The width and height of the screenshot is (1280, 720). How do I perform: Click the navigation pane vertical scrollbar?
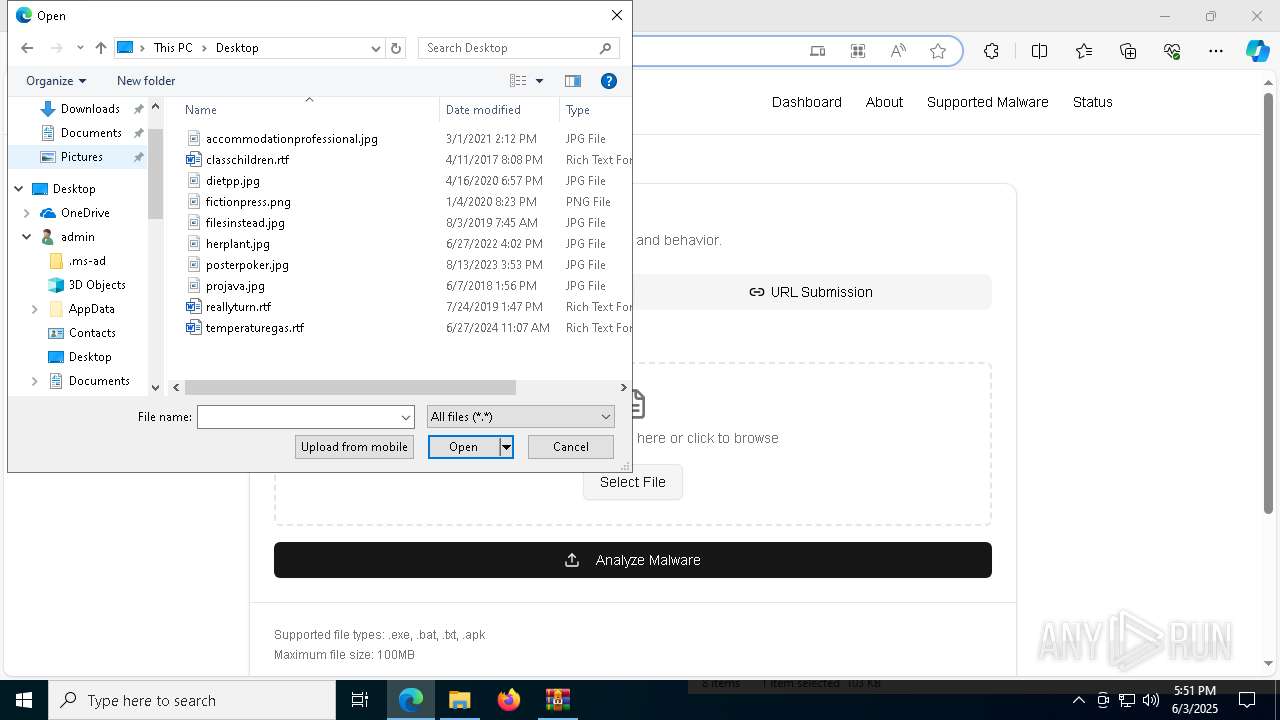(x=155, y=174)
